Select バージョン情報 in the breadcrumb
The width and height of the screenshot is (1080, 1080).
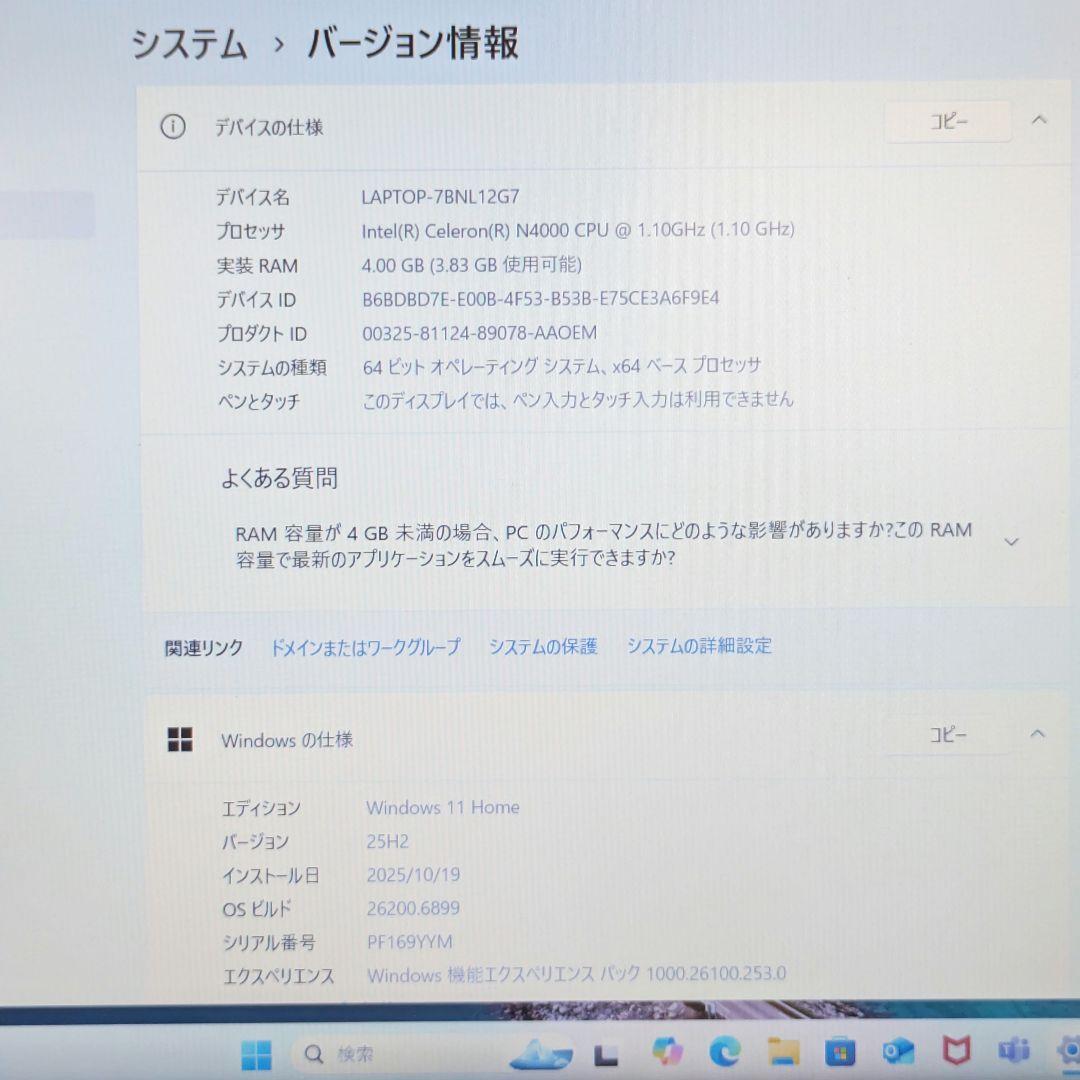click(415, 44)
